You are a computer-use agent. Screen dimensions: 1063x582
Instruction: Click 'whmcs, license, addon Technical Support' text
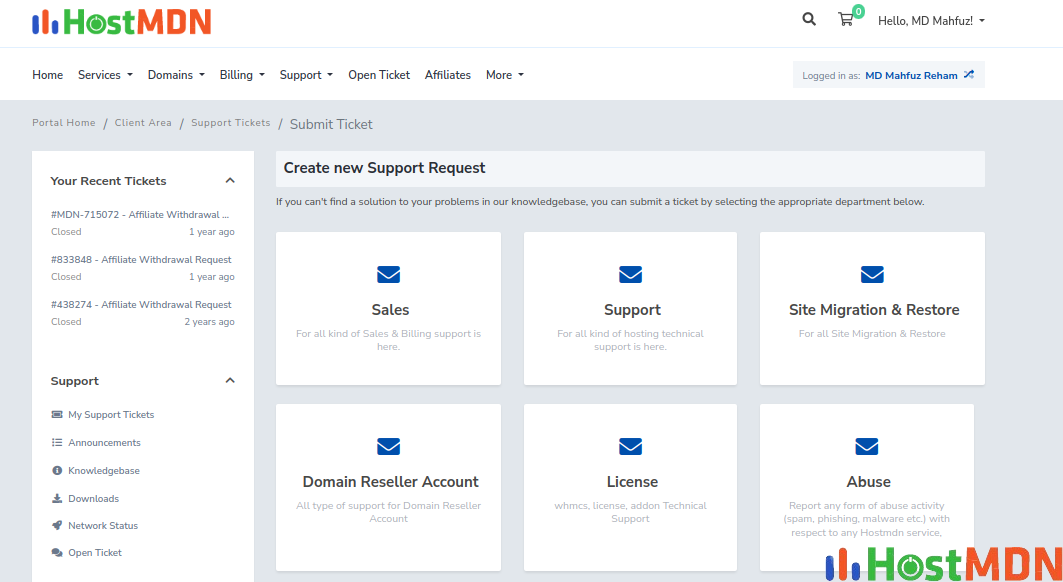coord(630,512)
